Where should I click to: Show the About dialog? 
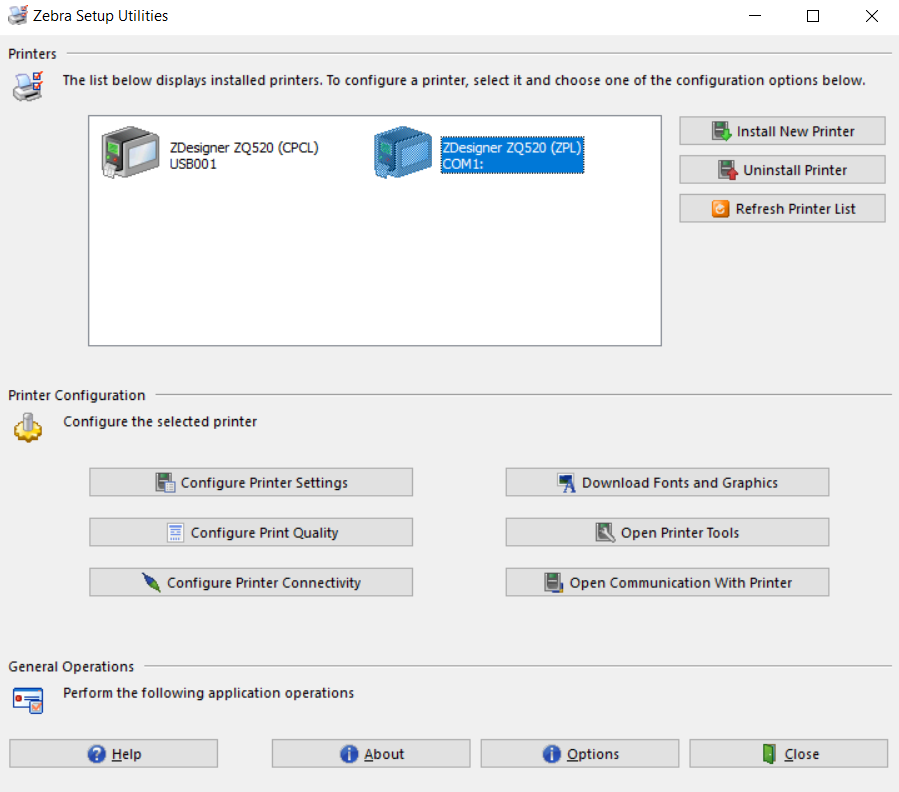[370, 753]
